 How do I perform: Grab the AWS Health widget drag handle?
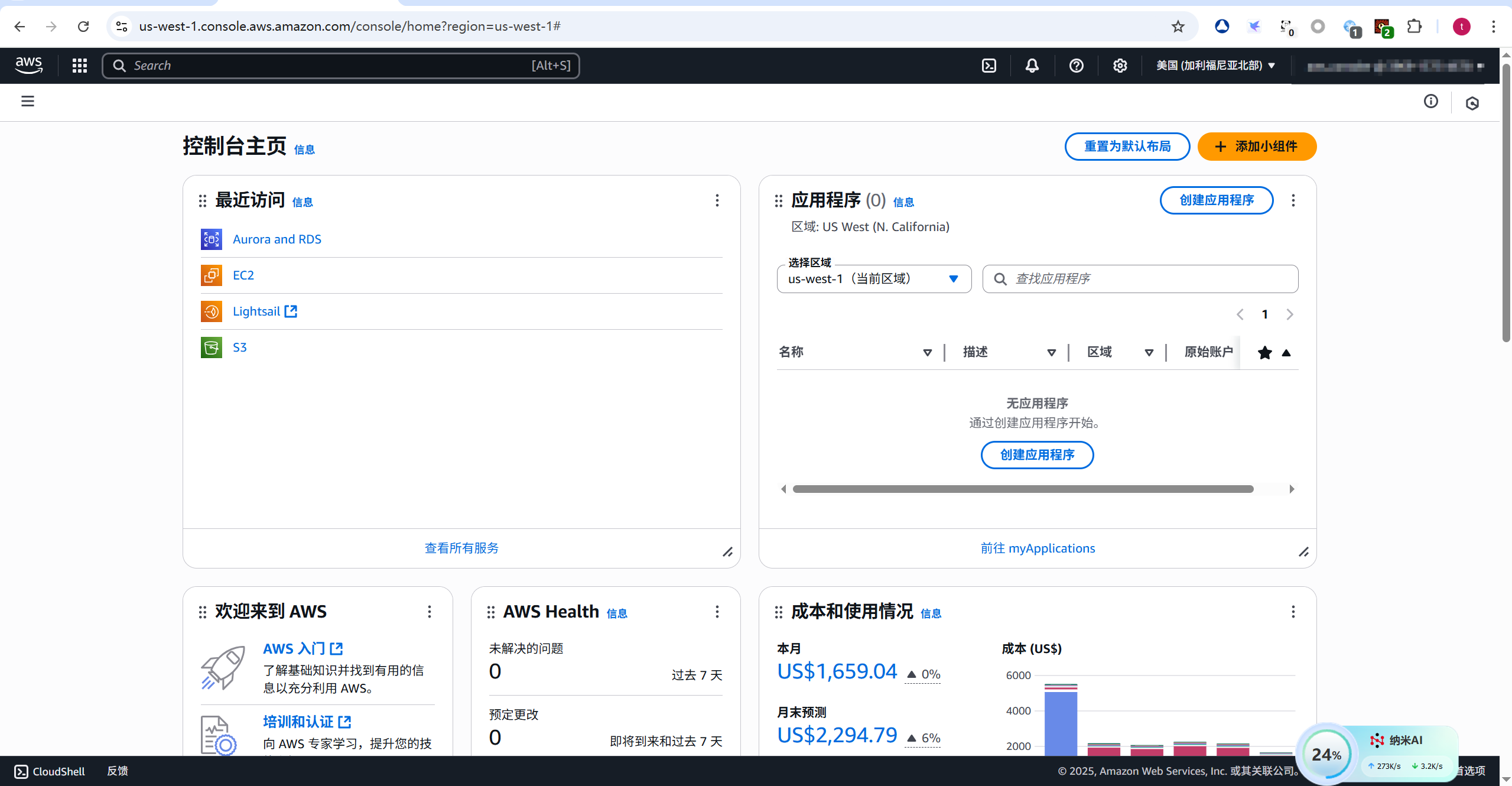coord(491,612)
